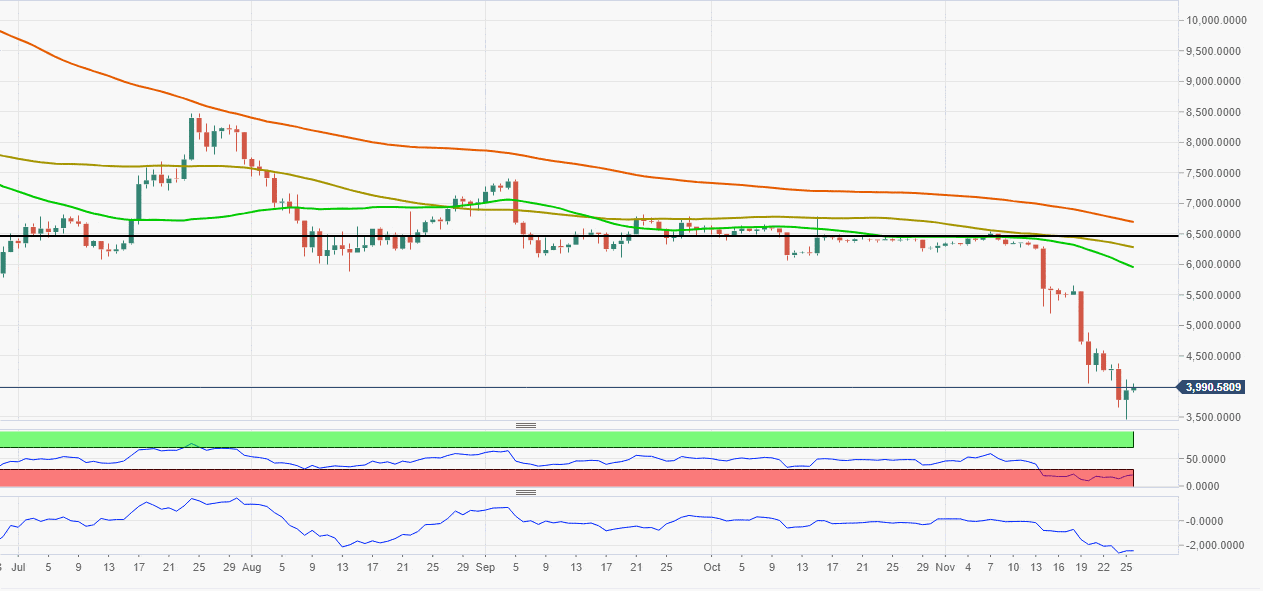The image size is (1263, 591).
Task: Click the 25 date label at chart end
Action: [1125, 566]
